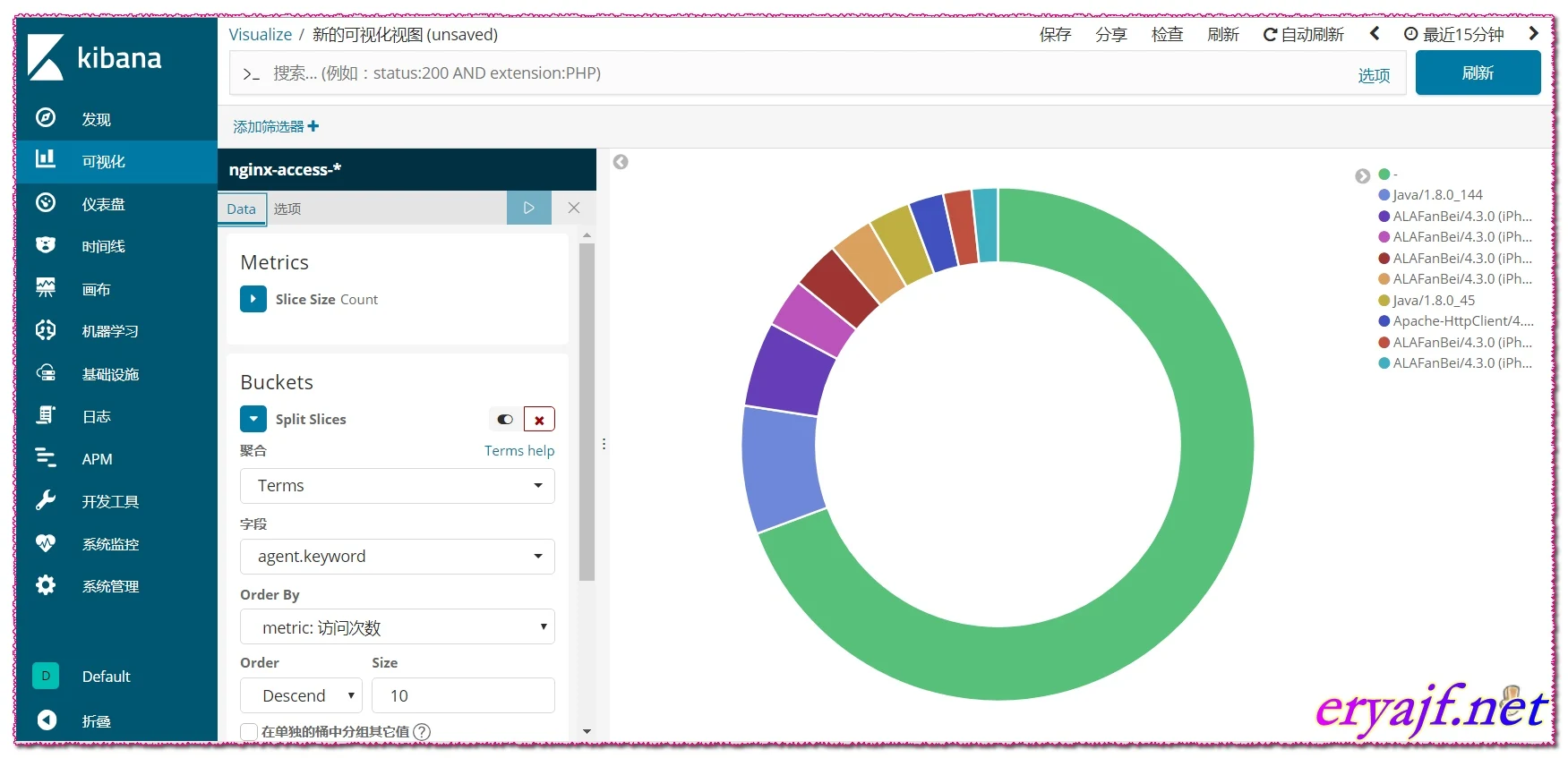Open the Order By metric dropdown
This screenshot has width=1568, height=758.
click(398, 626)
